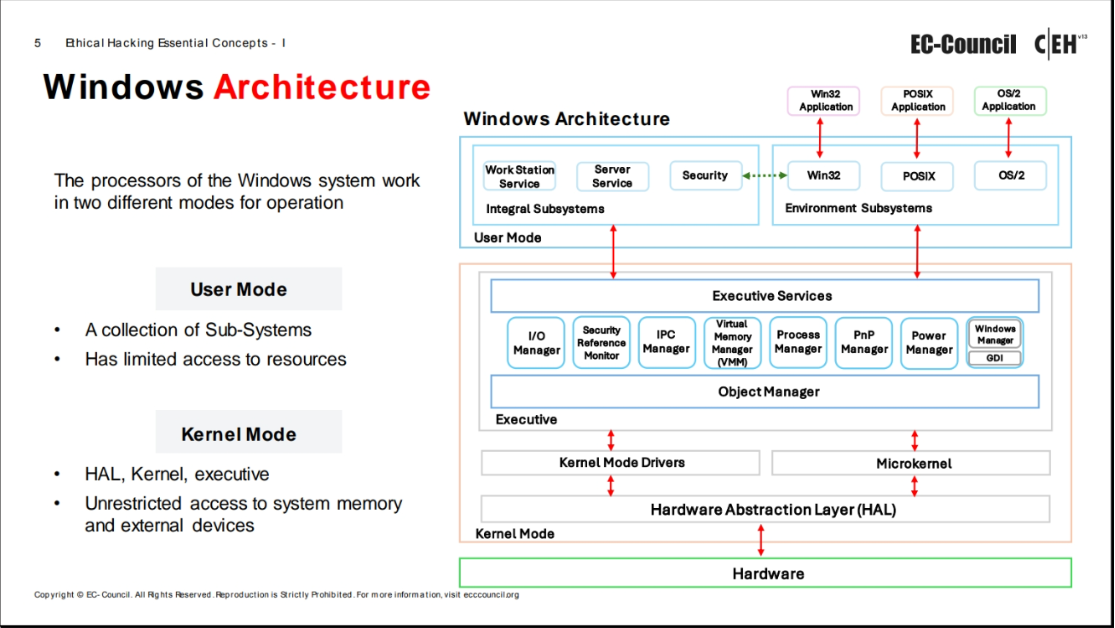This screenshot has height=628, width=1115.
Task: Select the Power Manager box
Action: pos(929,343)
